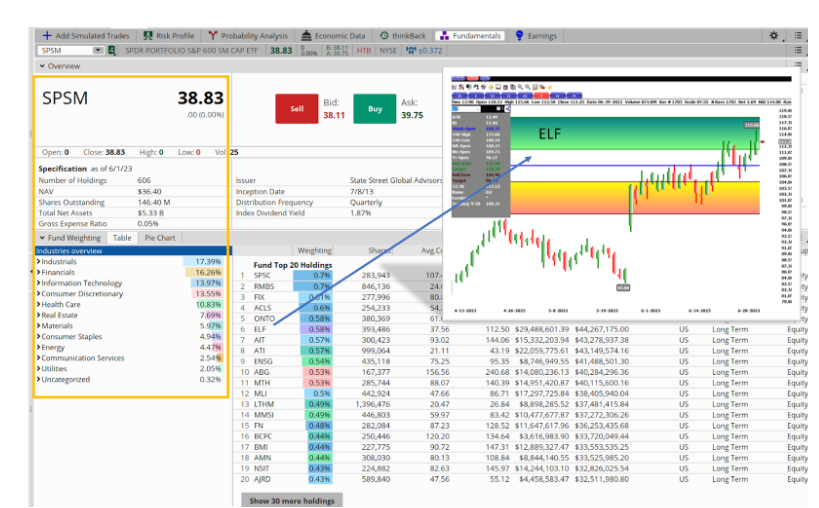Select the MTH holding row
The height and width of the screenshot is (508, 819).
tap(522, 383)
